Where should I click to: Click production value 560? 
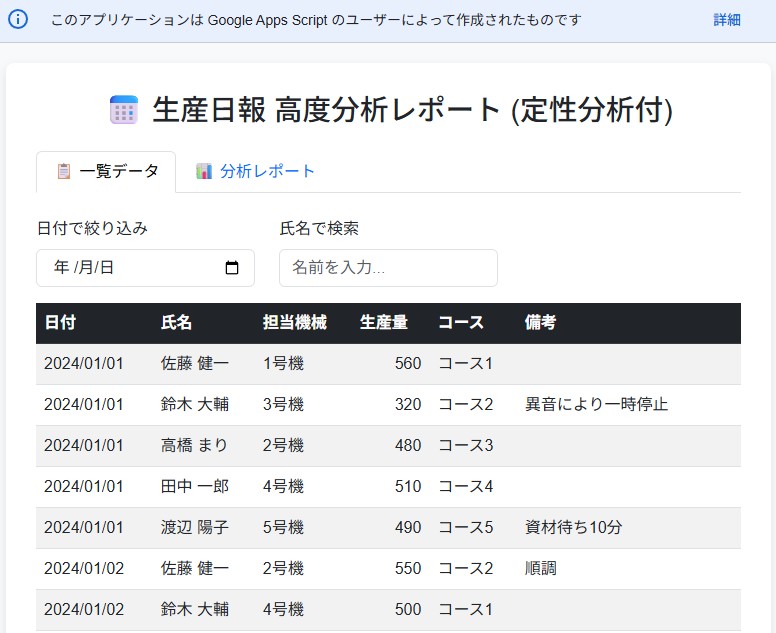(408, 364)
